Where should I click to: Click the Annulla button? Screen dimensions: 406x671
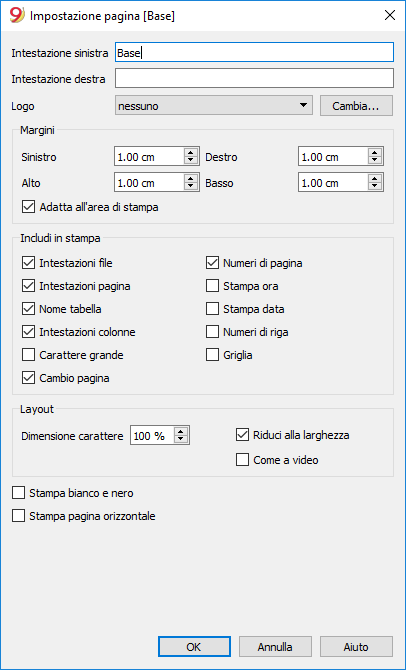coord(275,647)
